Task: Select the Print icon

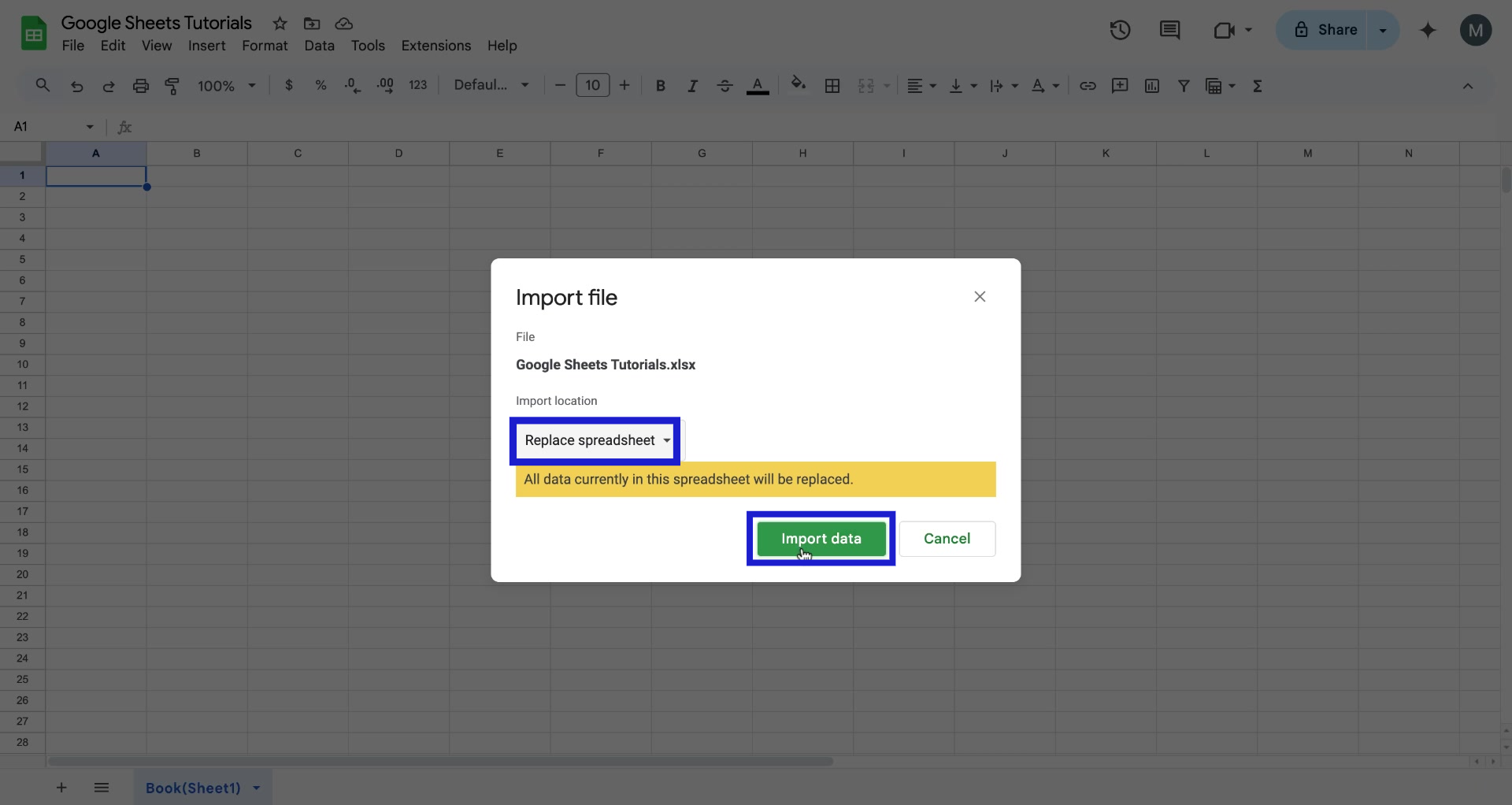Action: pos(140,86)
